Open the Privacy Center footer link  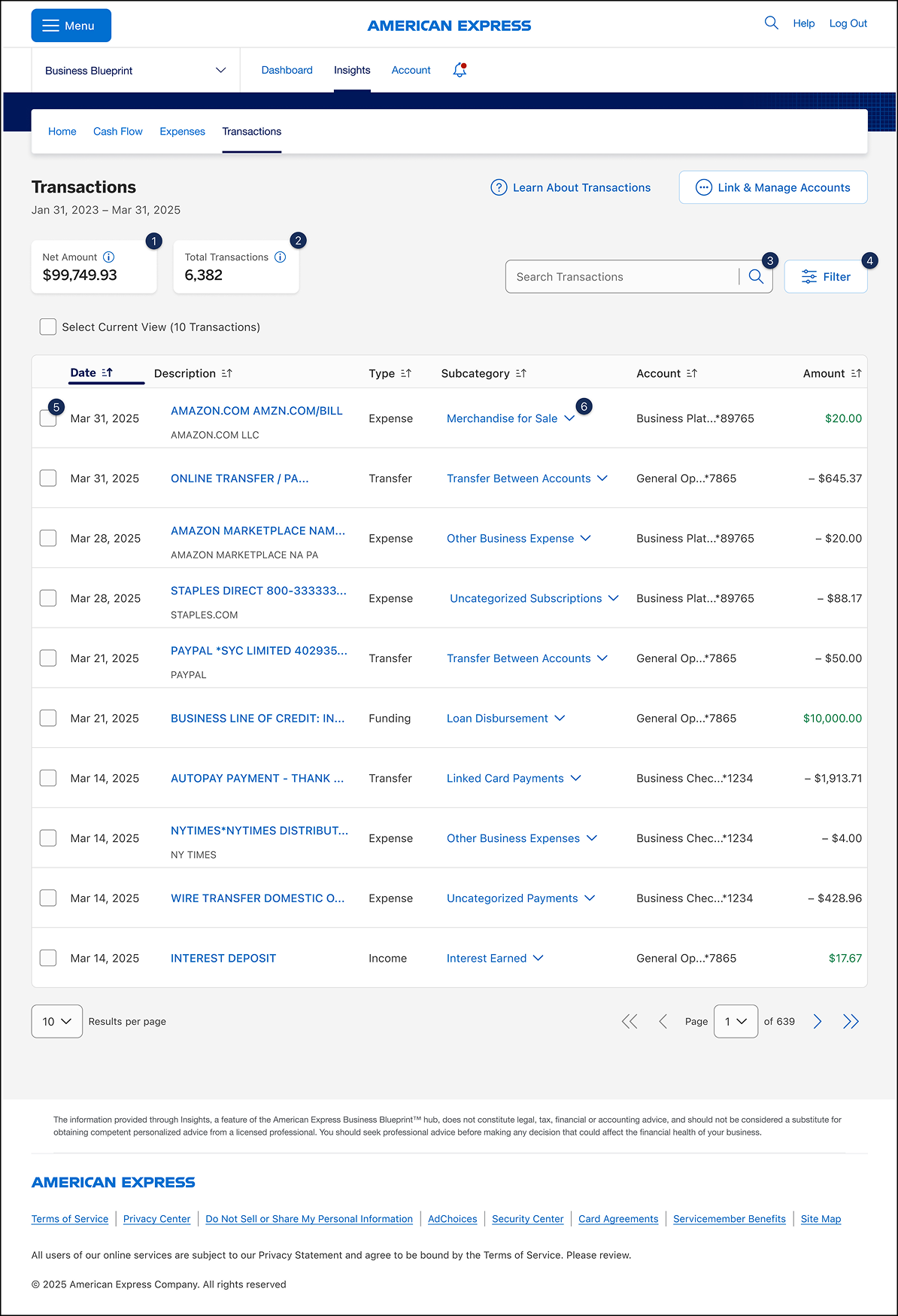pos(156,1219)
